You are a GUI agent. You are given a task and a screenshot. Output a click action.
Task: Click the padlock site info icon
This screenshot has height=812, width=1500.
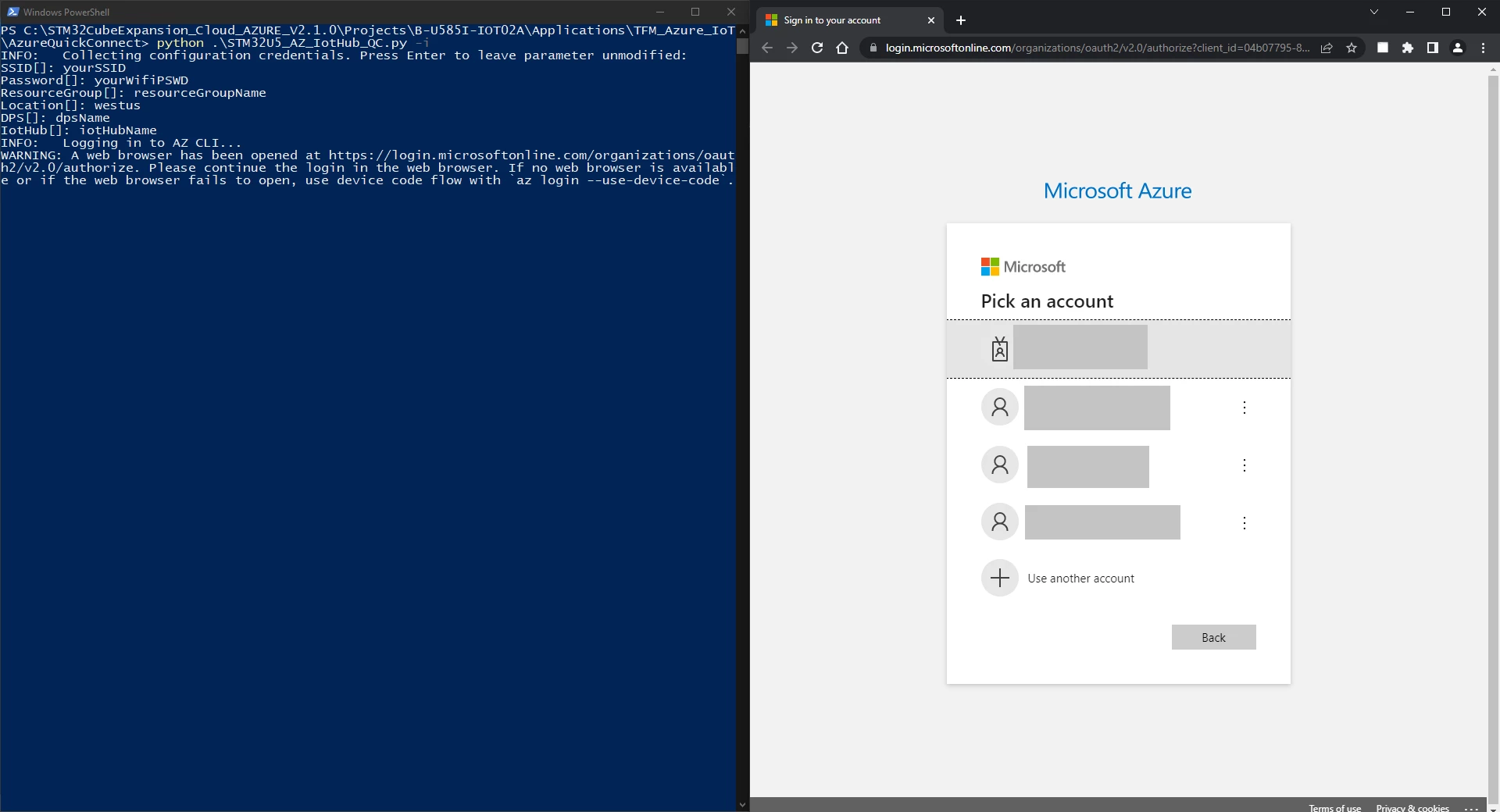pos(873,48)
